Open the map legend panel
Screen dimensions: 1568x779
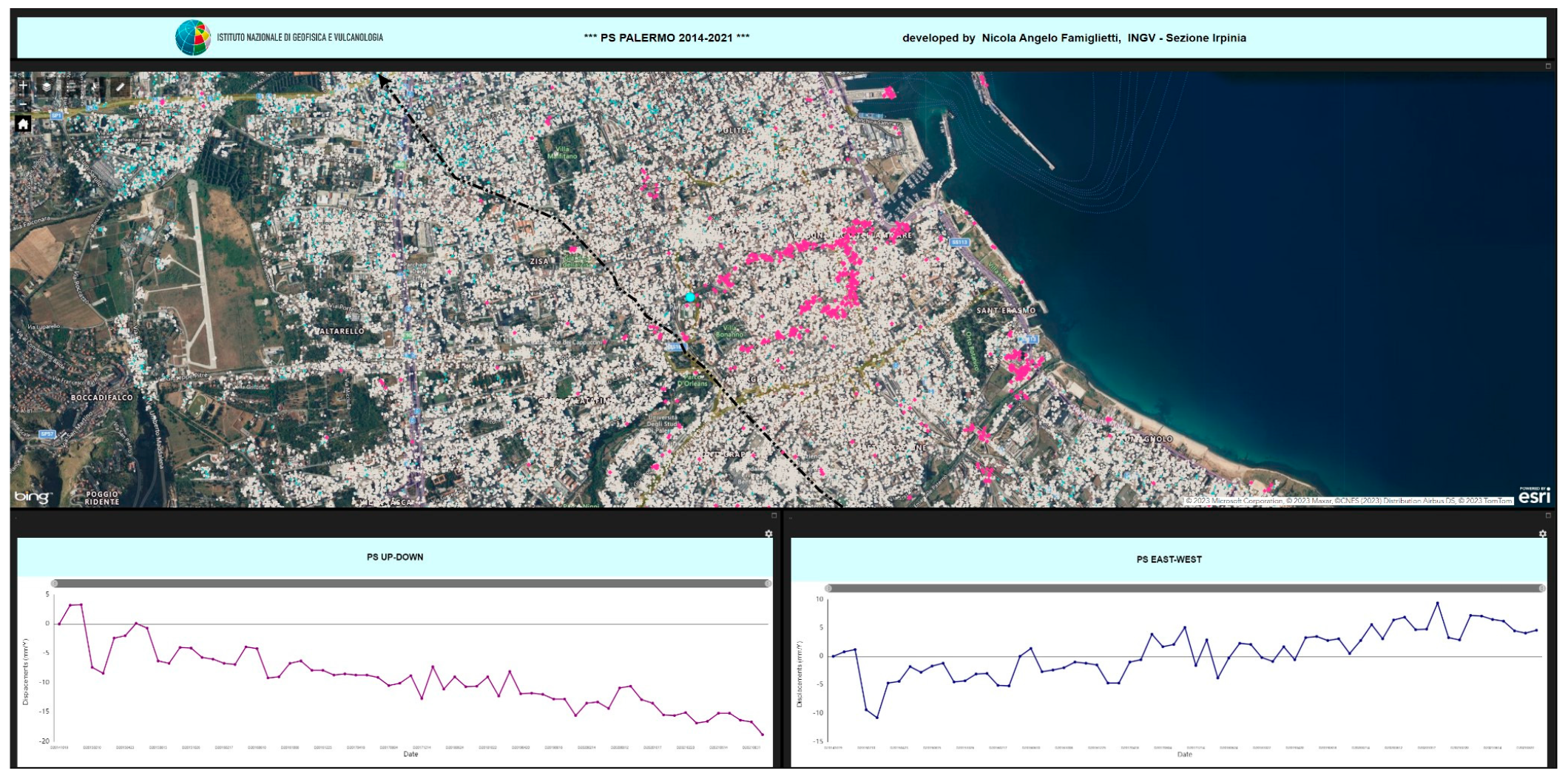(71, 87)
